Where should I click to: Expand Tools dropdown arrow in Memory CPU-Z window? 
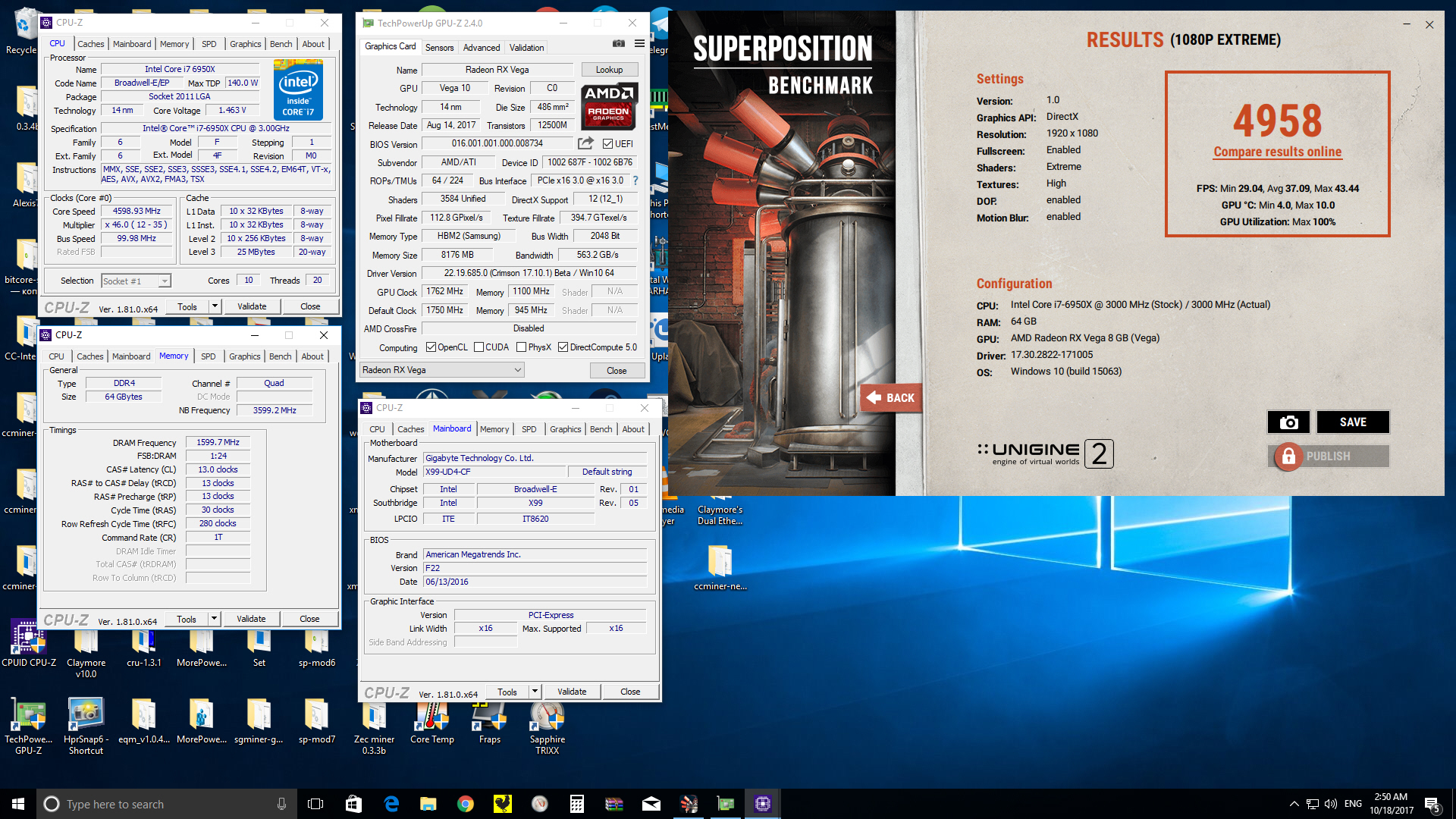[215, 619]
